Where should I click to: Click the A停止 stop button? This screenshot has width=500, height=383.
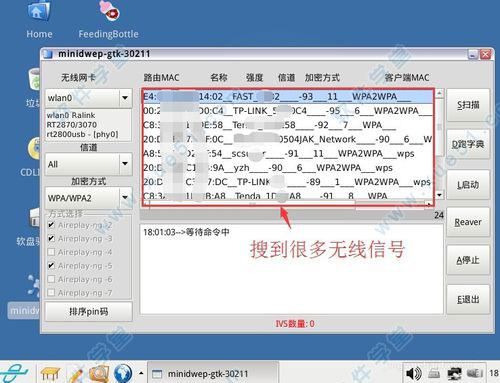pyautogui.click(x=468, y=260)
